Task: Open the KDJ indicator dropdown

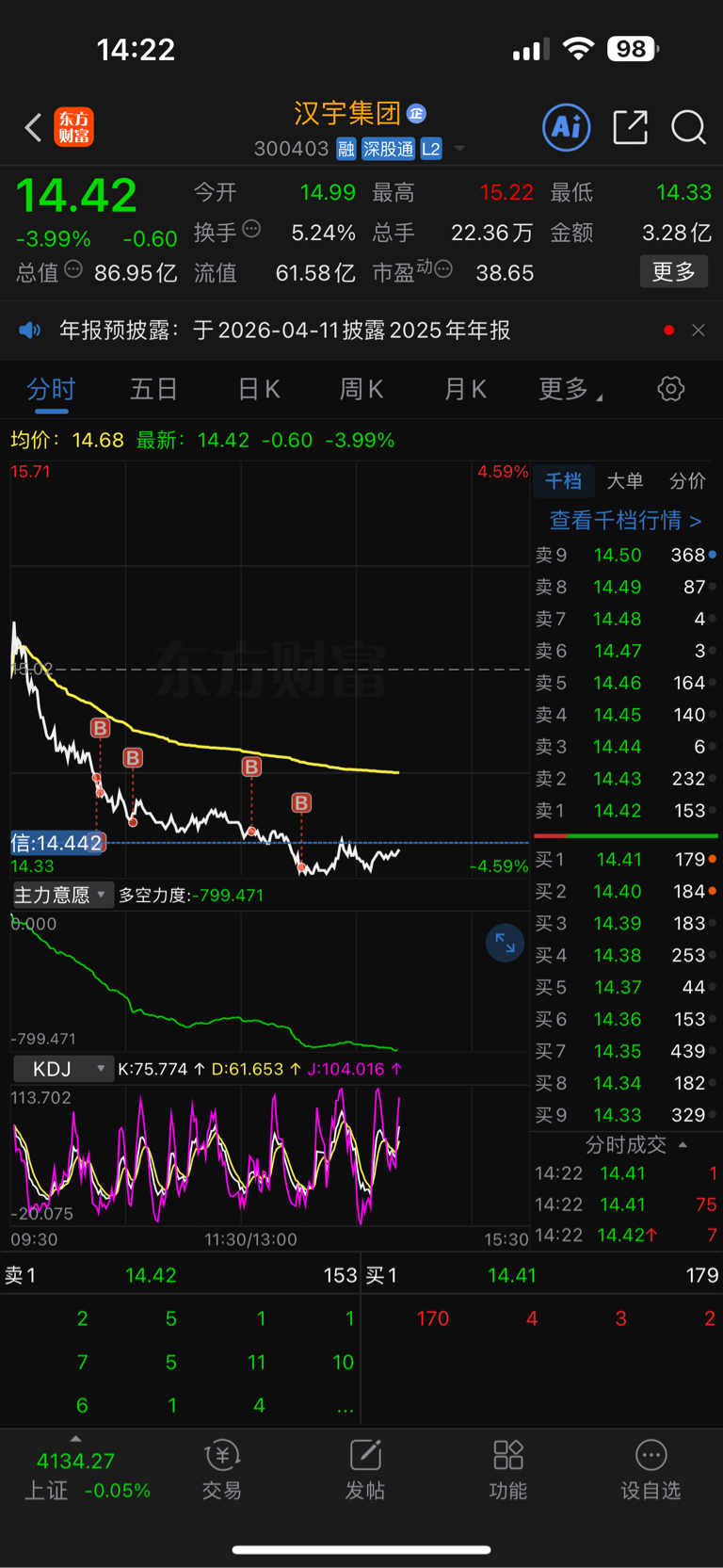Action: (62, 1069)
